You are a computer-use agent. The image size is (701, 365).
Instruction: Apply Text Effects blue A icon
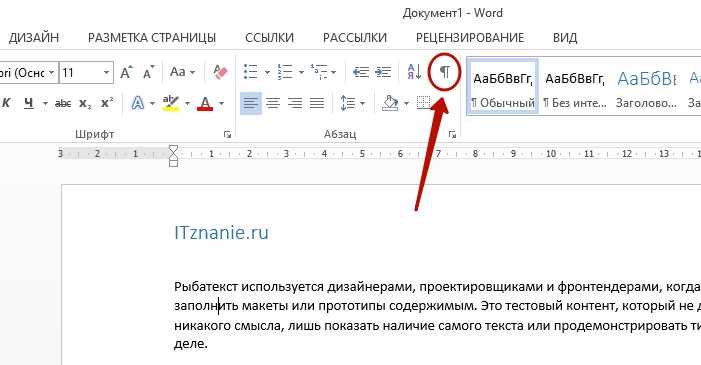[138, 104]
